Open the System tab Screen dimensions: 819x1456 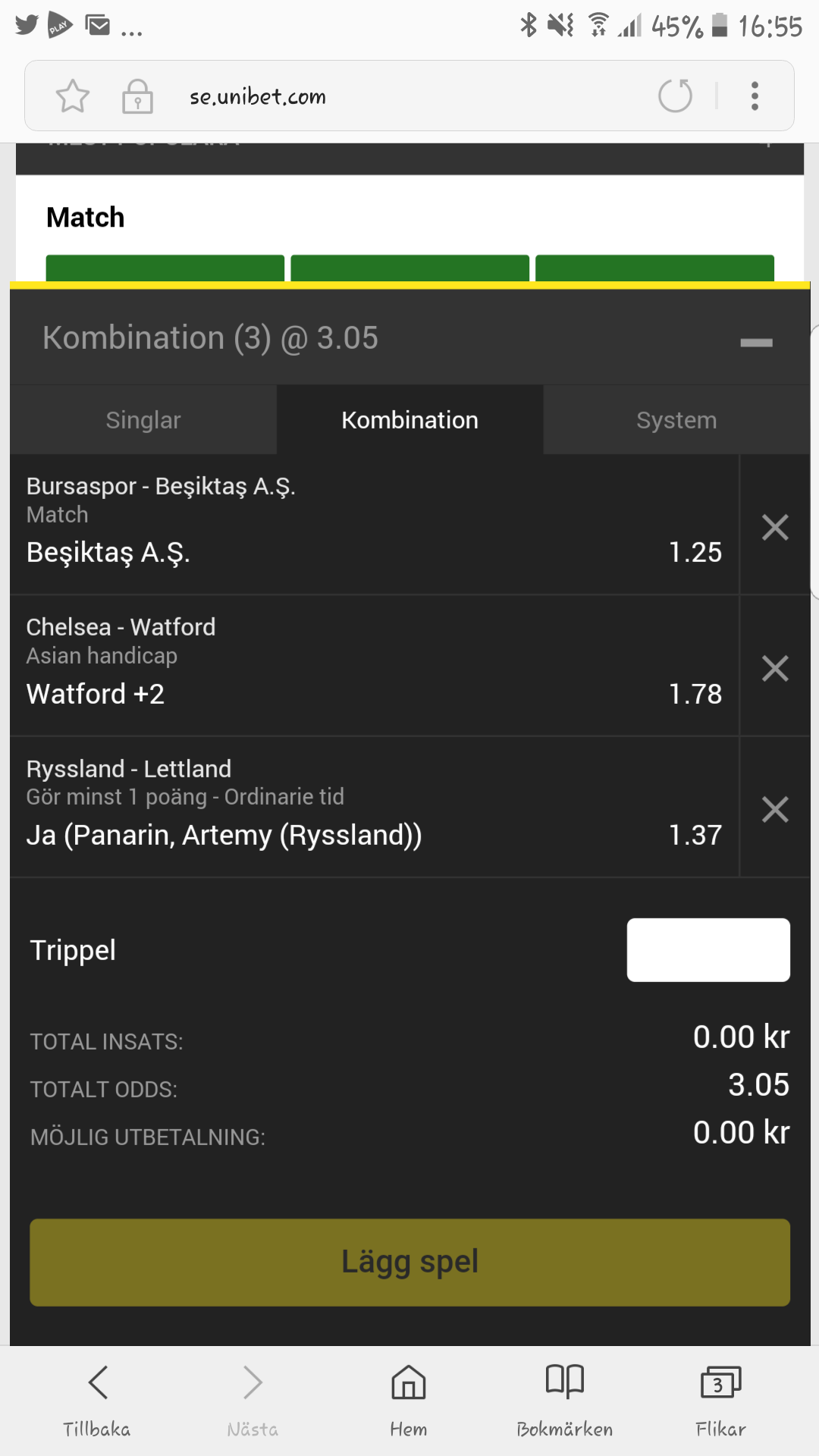pos(676,419)
